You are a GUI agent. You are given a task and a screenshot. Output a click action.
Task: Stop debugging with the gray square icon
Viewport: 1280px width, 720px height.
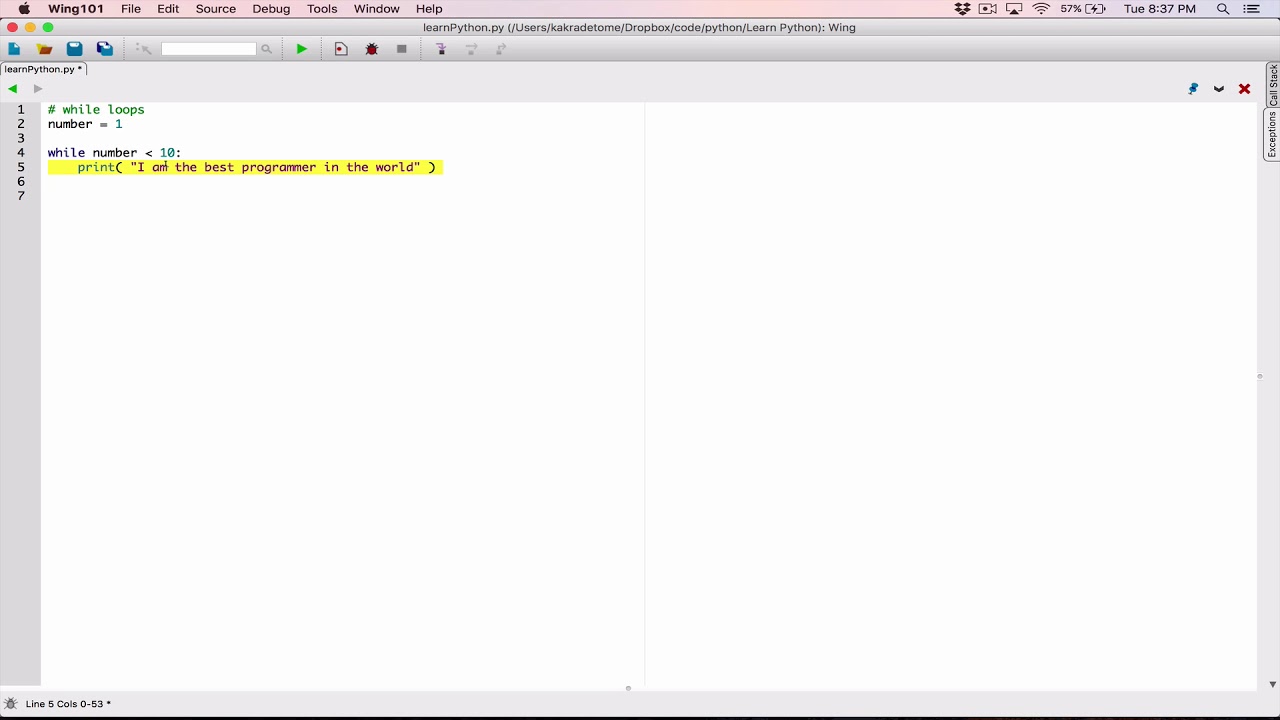pos(401,49)
